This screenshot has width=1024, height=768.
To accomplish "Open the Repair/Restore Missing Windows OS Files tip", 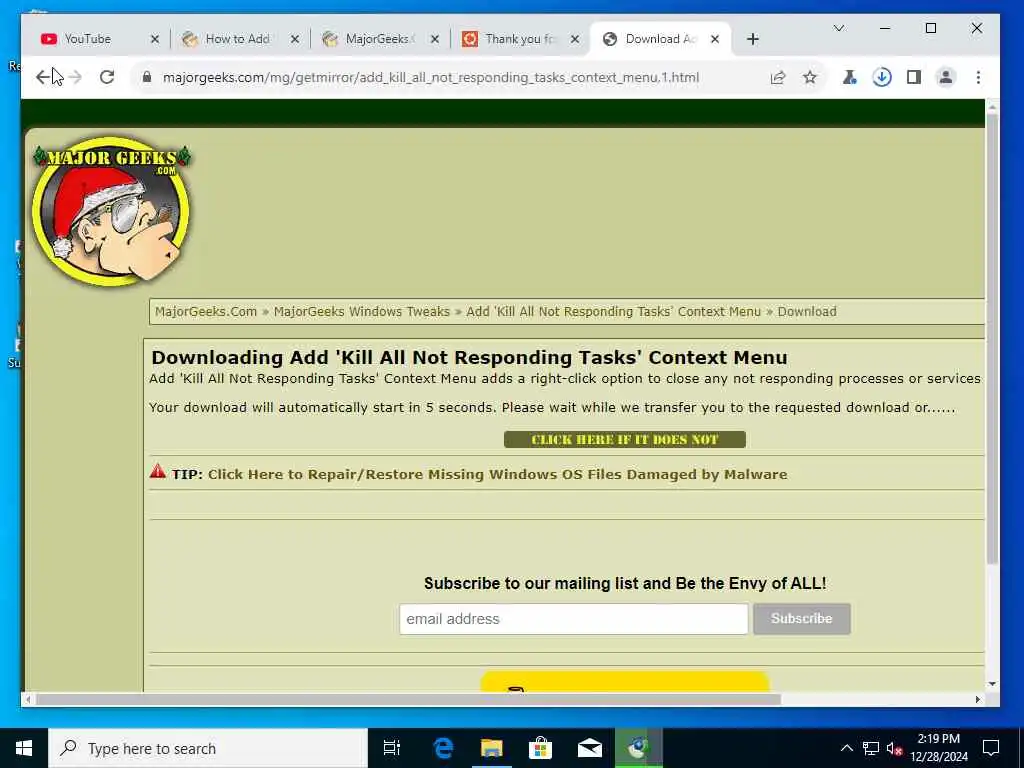I will pyautogui.click(x=497, y=474).
